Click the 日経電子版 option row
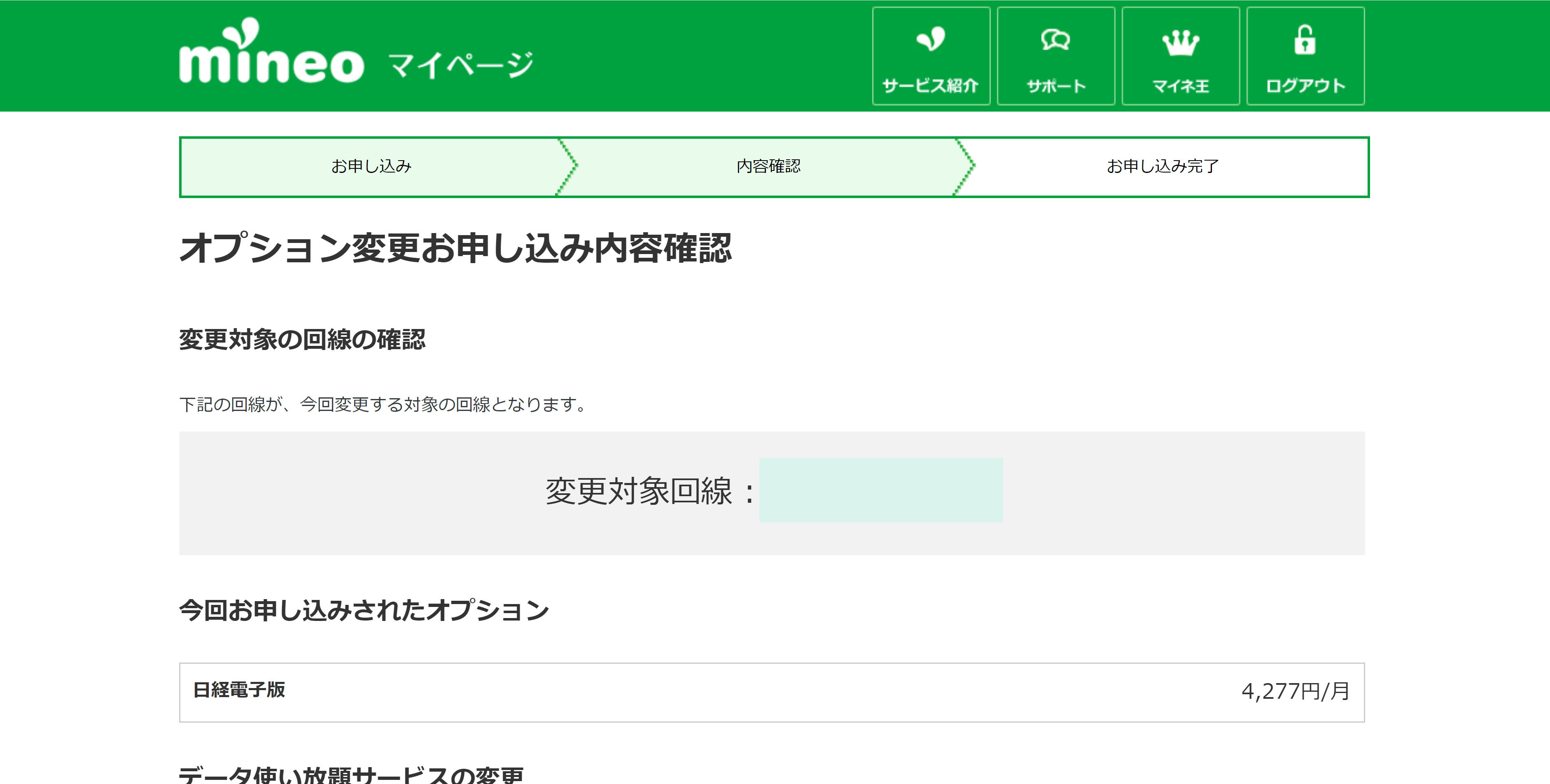The image size is (1550, 784). (239, 690)
